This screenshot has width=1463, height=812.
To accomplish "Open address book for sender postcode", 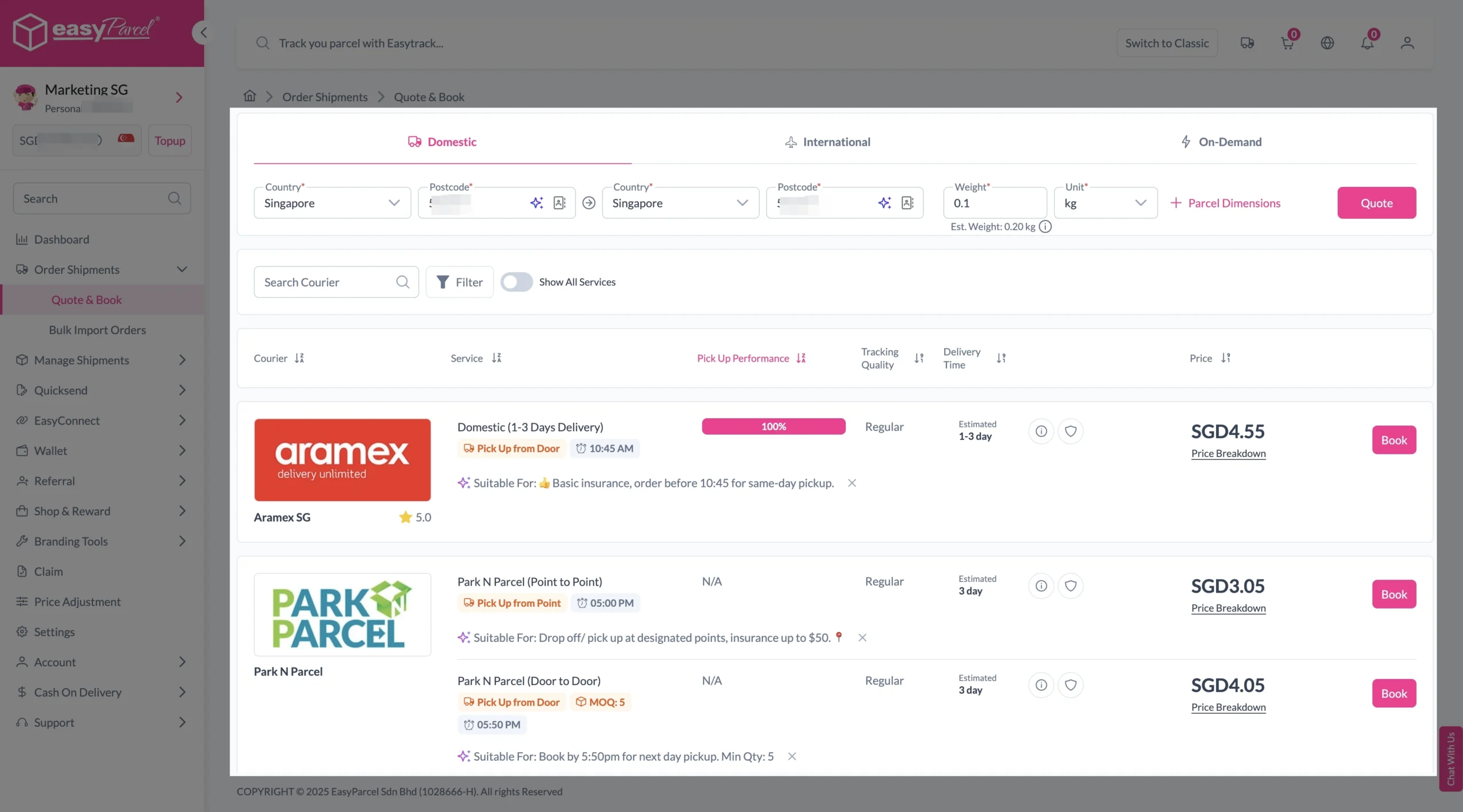I will point(559,203).
